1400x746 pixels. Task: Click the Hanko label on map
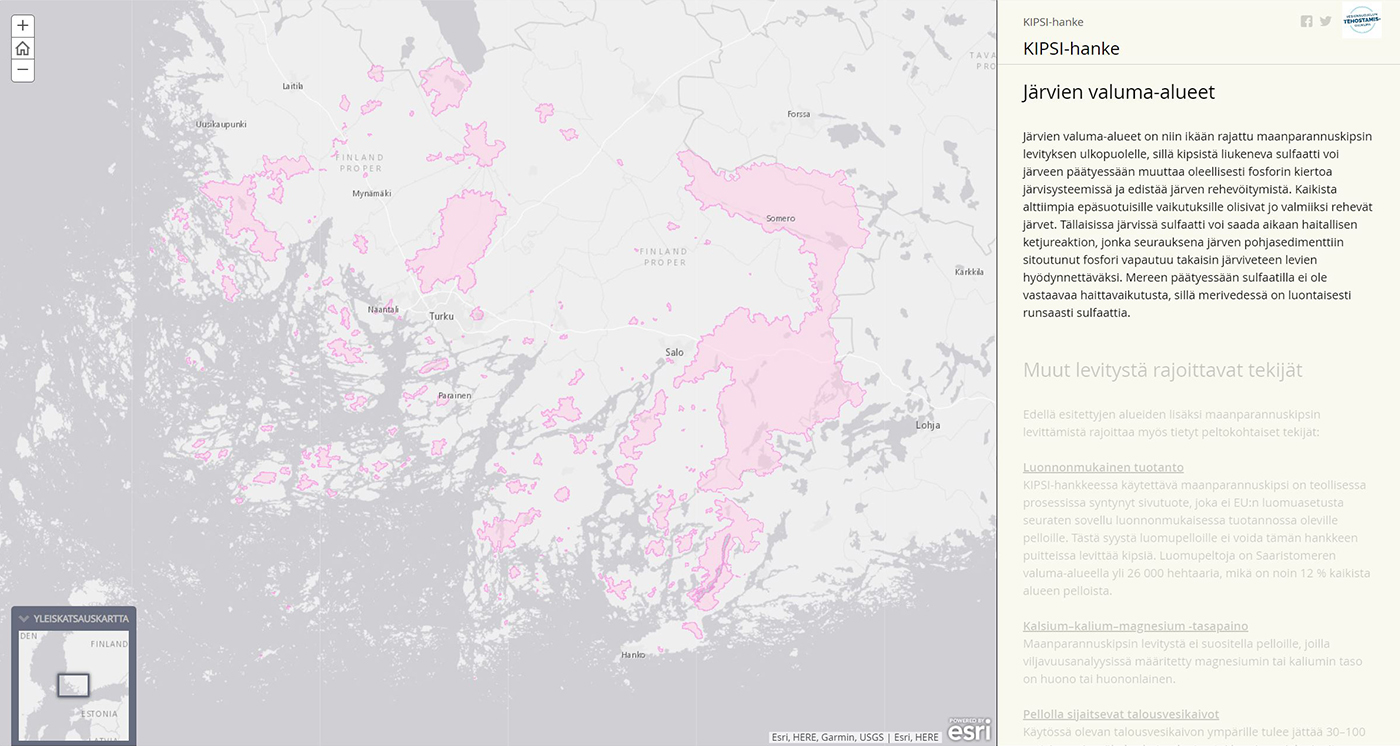coord(633,655)
